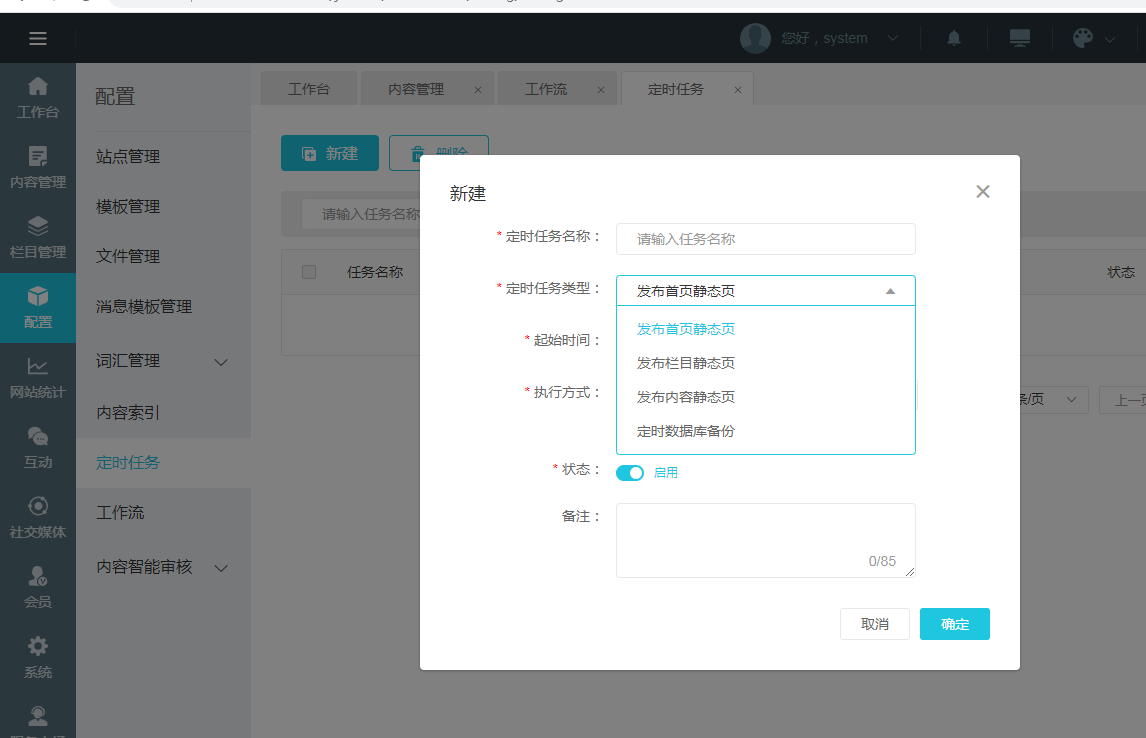Click the 确定 button
The height and width of the screenshot is (738, 1146).
pos(954,624)
